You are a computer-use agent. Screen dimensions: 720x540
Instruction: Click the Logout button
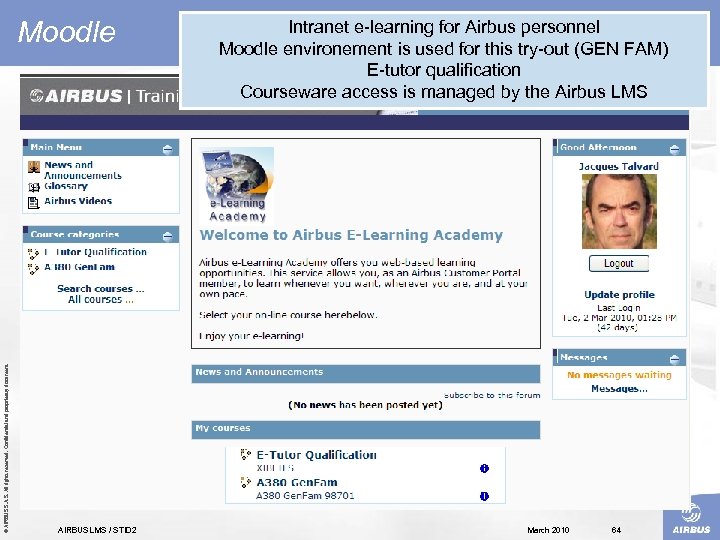tap(619, 264)
